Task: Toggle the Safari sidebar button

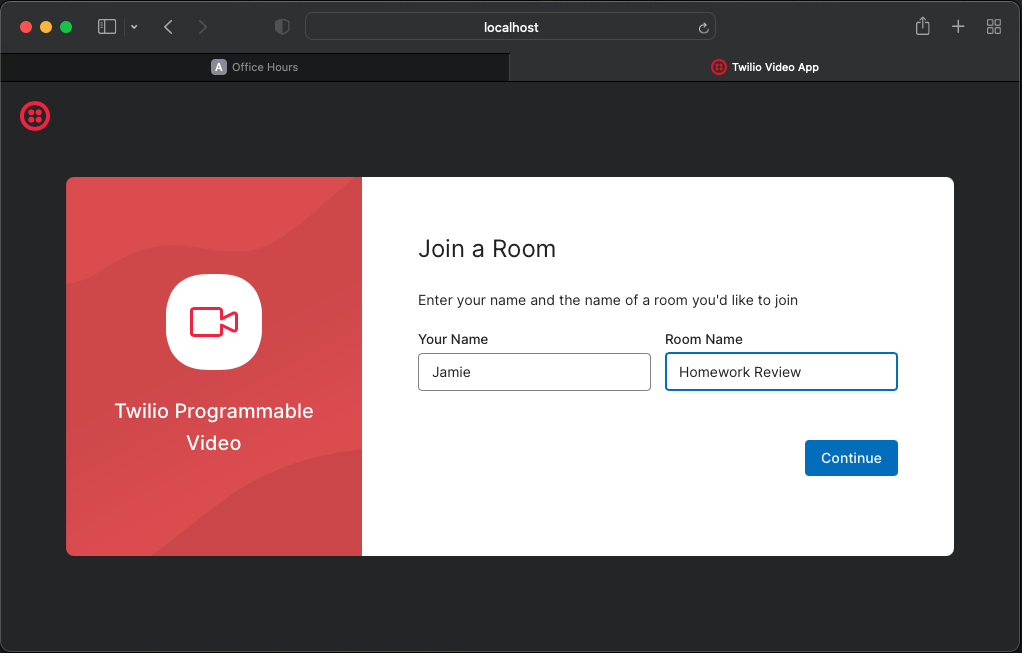Action: (107, 27)
